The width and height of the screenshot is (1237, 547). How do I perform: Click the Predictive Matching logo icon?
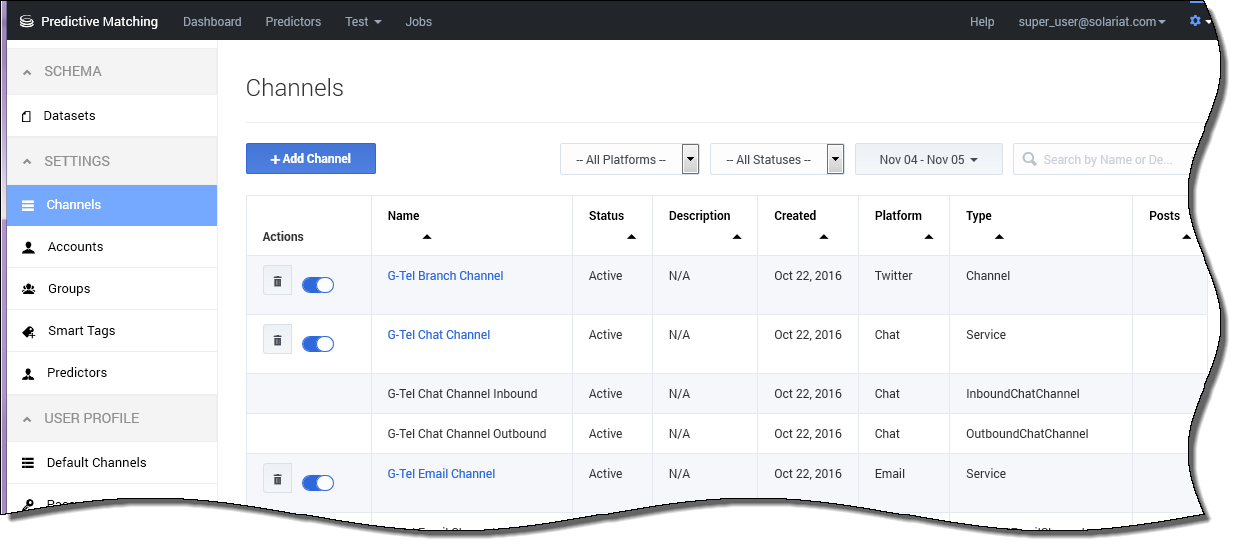(27, 21)
